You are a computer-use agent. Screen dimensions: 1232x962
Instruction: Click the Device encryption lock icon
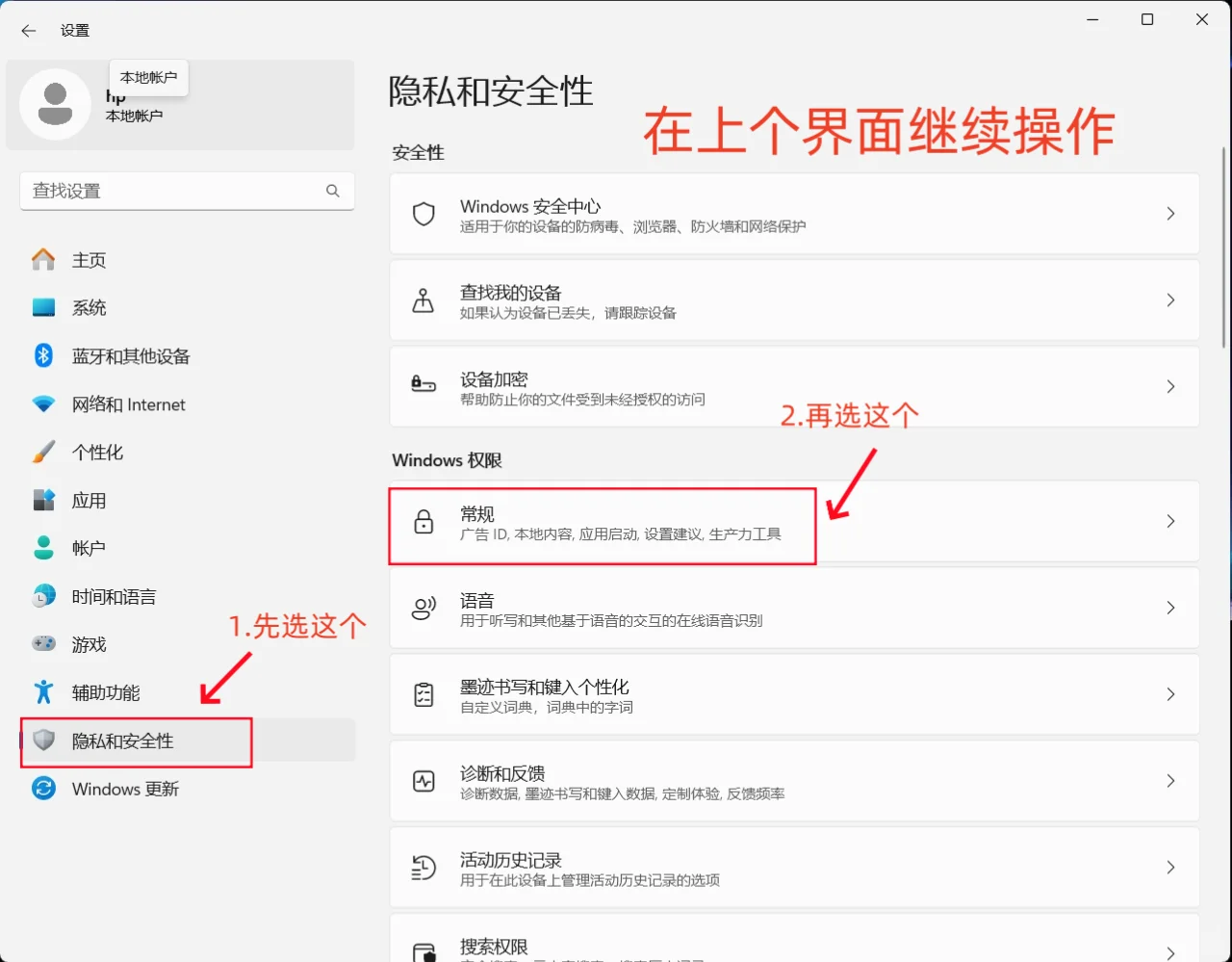pyautogui.click(x=423, y=386)
